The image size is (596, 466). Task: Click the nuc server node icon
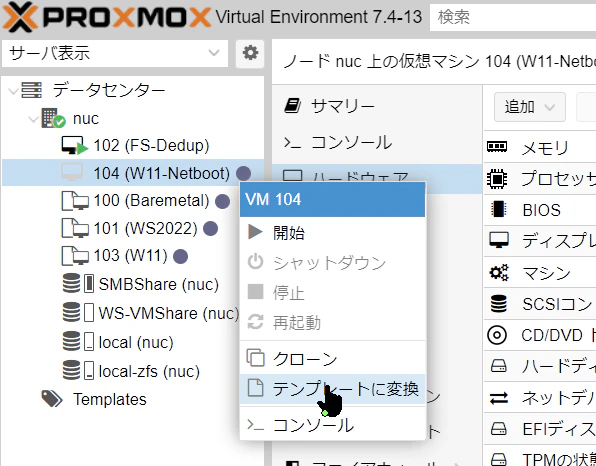[x=53, y=118]
